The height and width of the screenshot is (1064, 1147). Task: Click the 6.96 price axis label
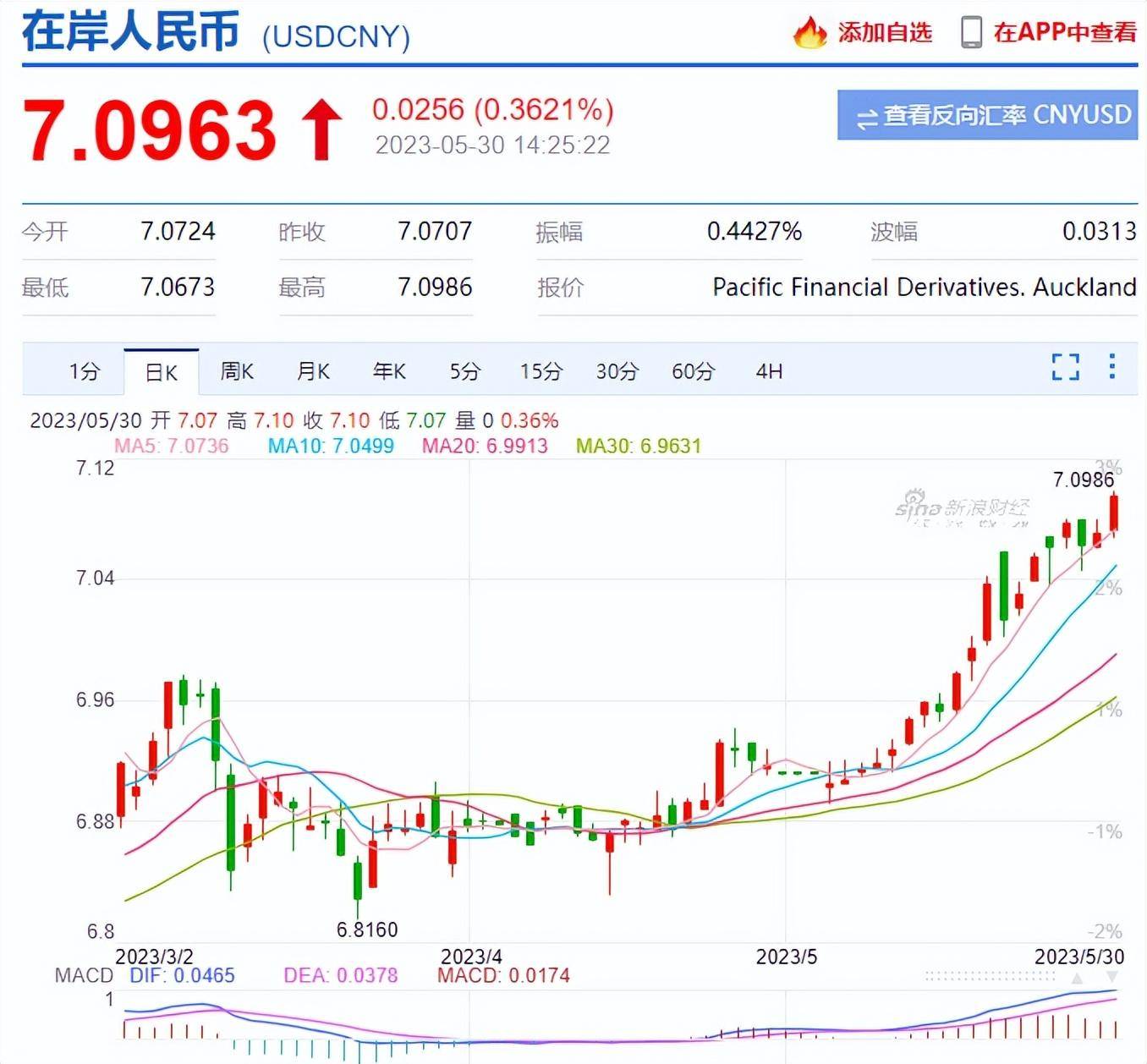tap(95, 699)
